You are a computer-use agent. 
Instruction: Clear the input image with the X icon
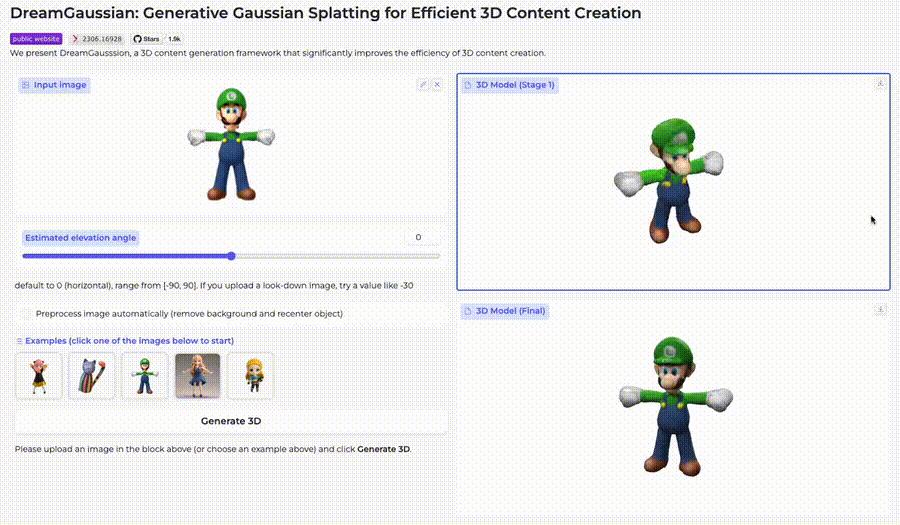437,84
